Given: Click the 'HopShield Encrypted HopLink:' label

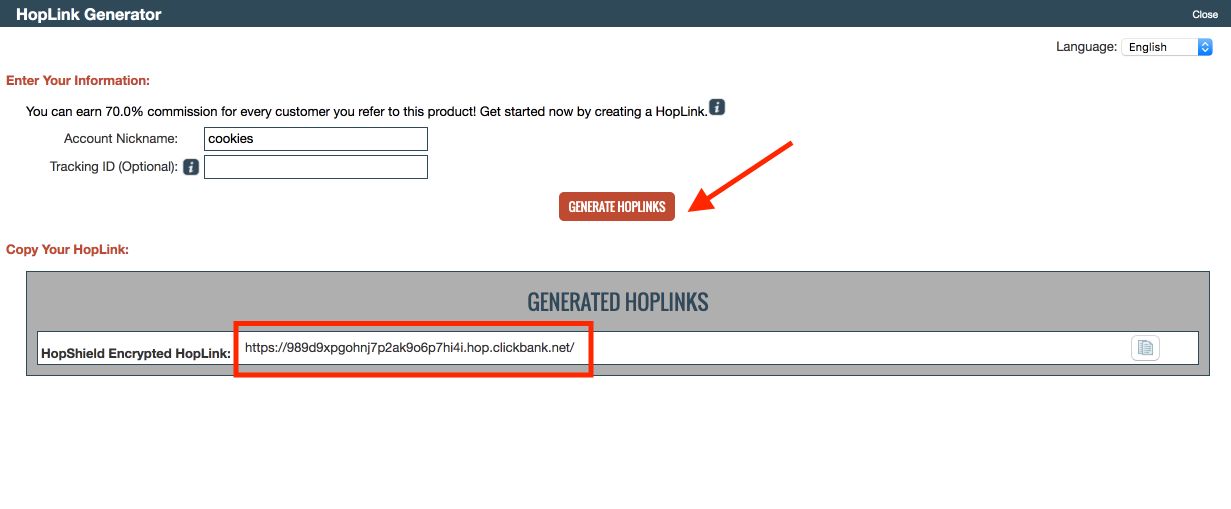Looking at the screenshot, I should (136, 353).
